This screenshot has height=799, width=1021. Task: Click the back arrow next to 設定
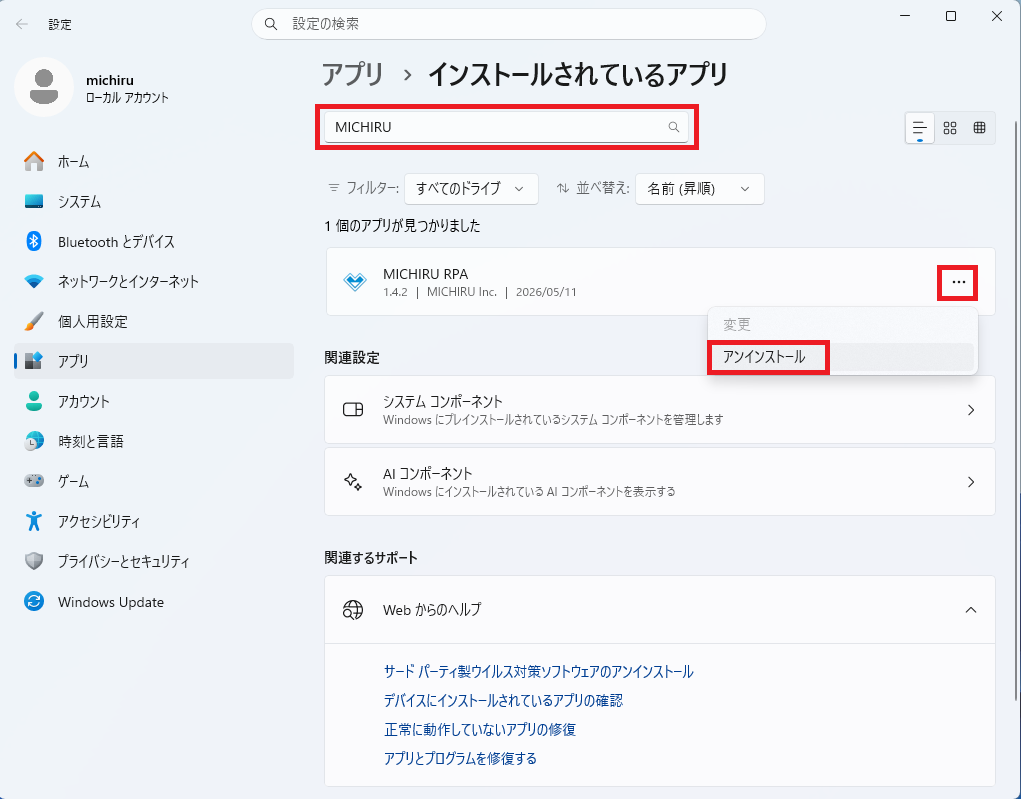coord(22,24)
